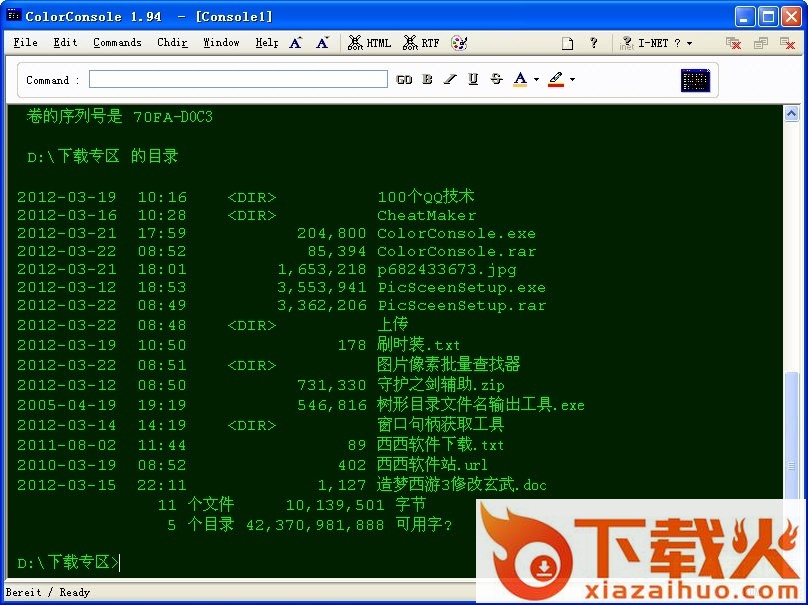Toggle strikethrough formatting
Image resolution: width=808 pixels, height=605 pixels.
[496, 79]
